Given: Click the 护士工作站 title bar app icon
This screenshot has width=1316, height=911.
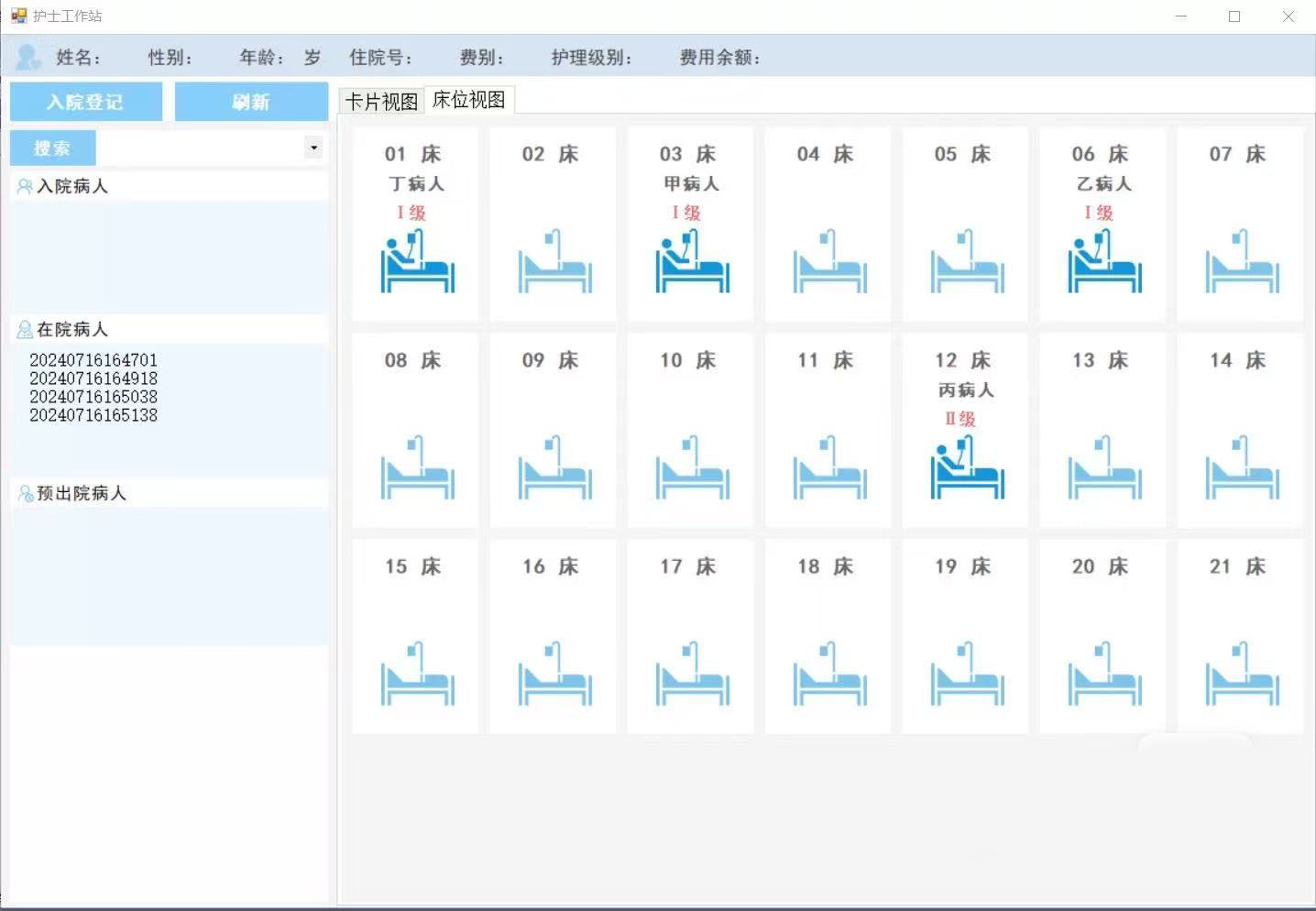Looking at the screenshot, I should click(18, 16).
